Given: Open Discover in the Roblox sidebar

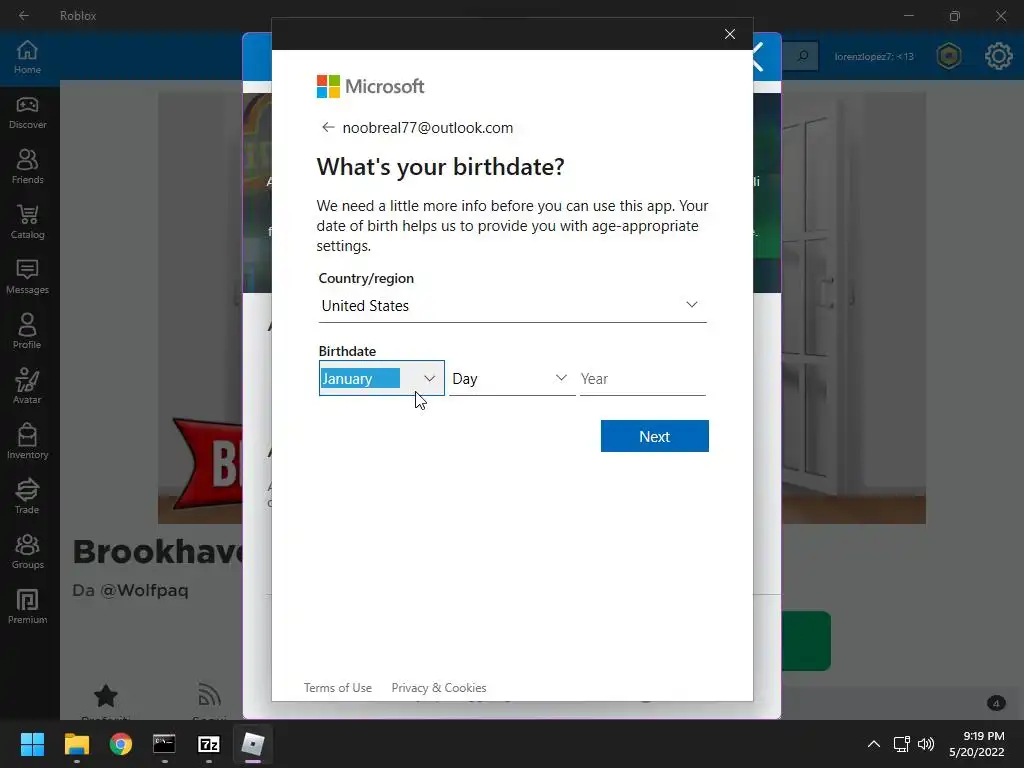Looking at the screenshot, I should pos(27,112).
